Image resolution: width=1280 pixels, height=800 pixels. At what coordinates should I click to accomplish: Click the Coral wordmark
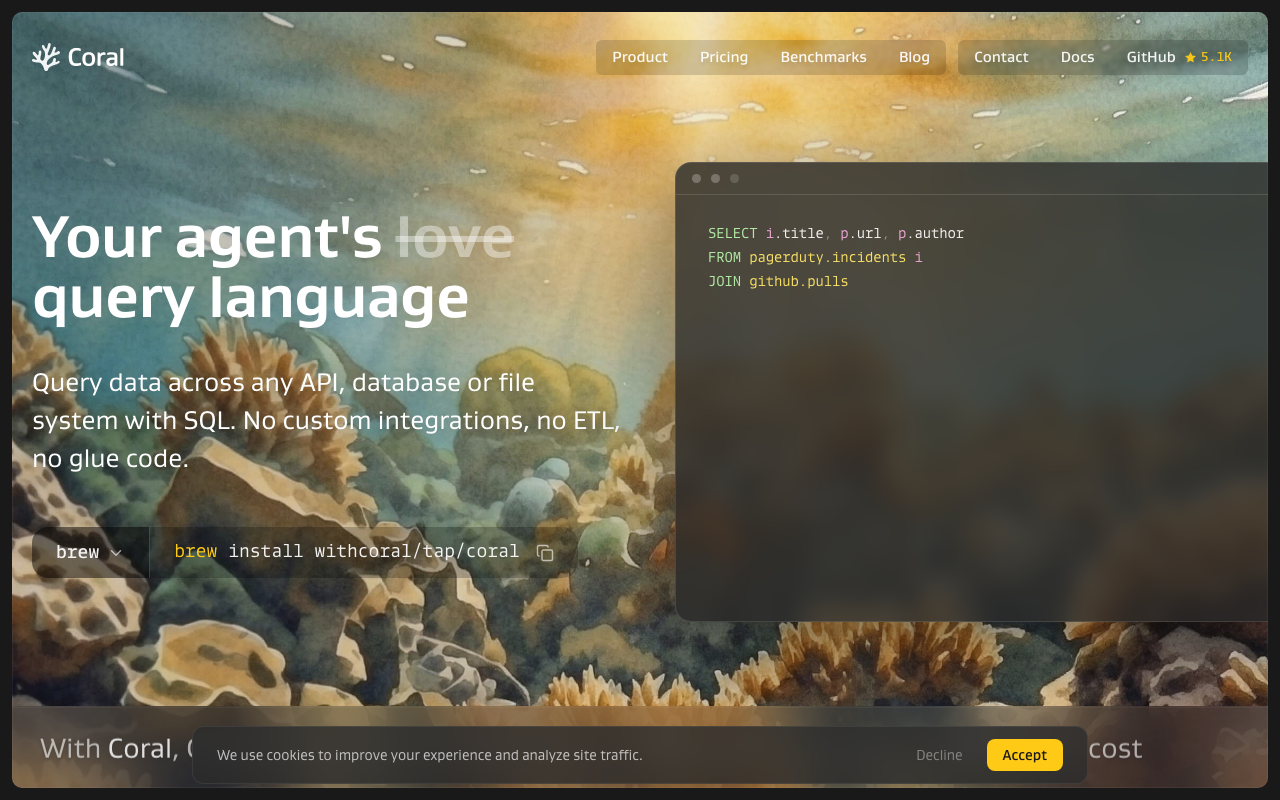click(96, 57)
